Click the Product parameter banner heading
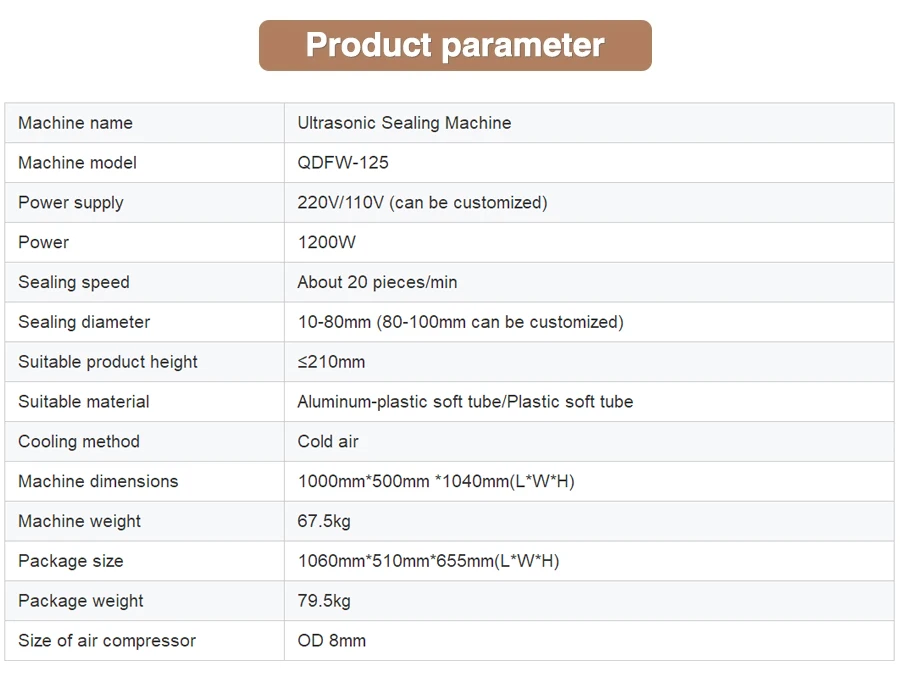The width and height of the screenshot is (900, 693). tap(455, 45)
